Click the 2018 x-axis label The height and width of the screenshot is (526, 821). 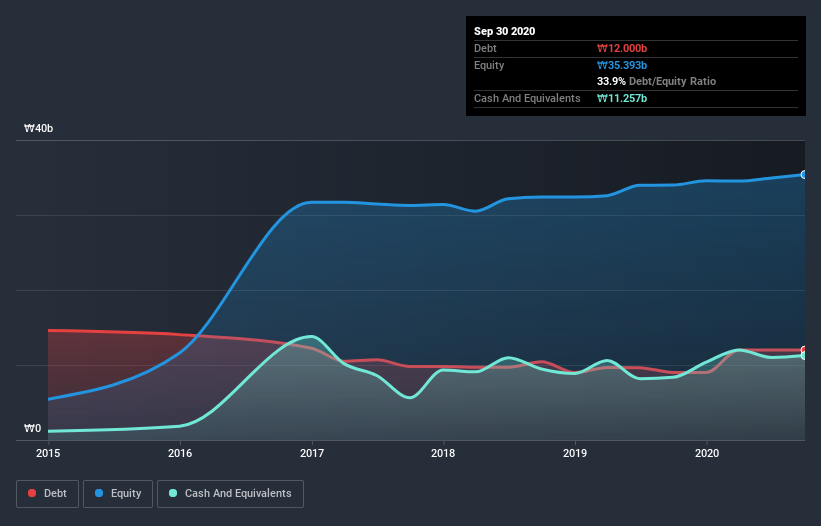pos(443,453)
